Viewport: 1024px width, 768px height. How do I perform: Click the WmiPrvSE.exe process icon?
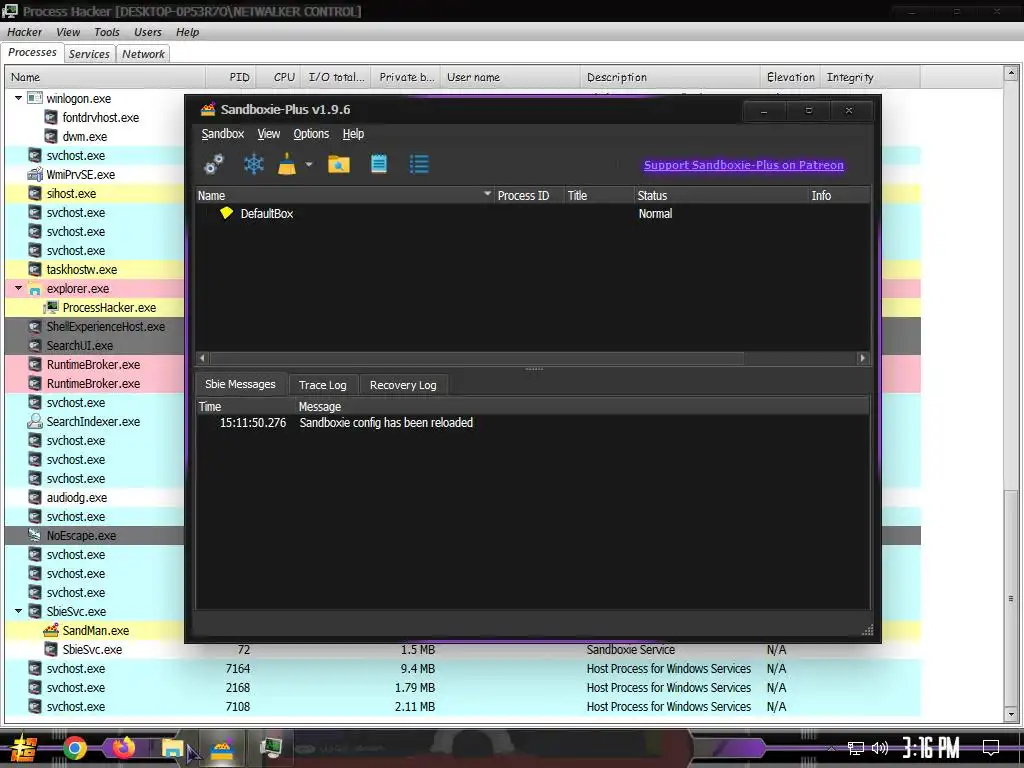coord(35,174)
